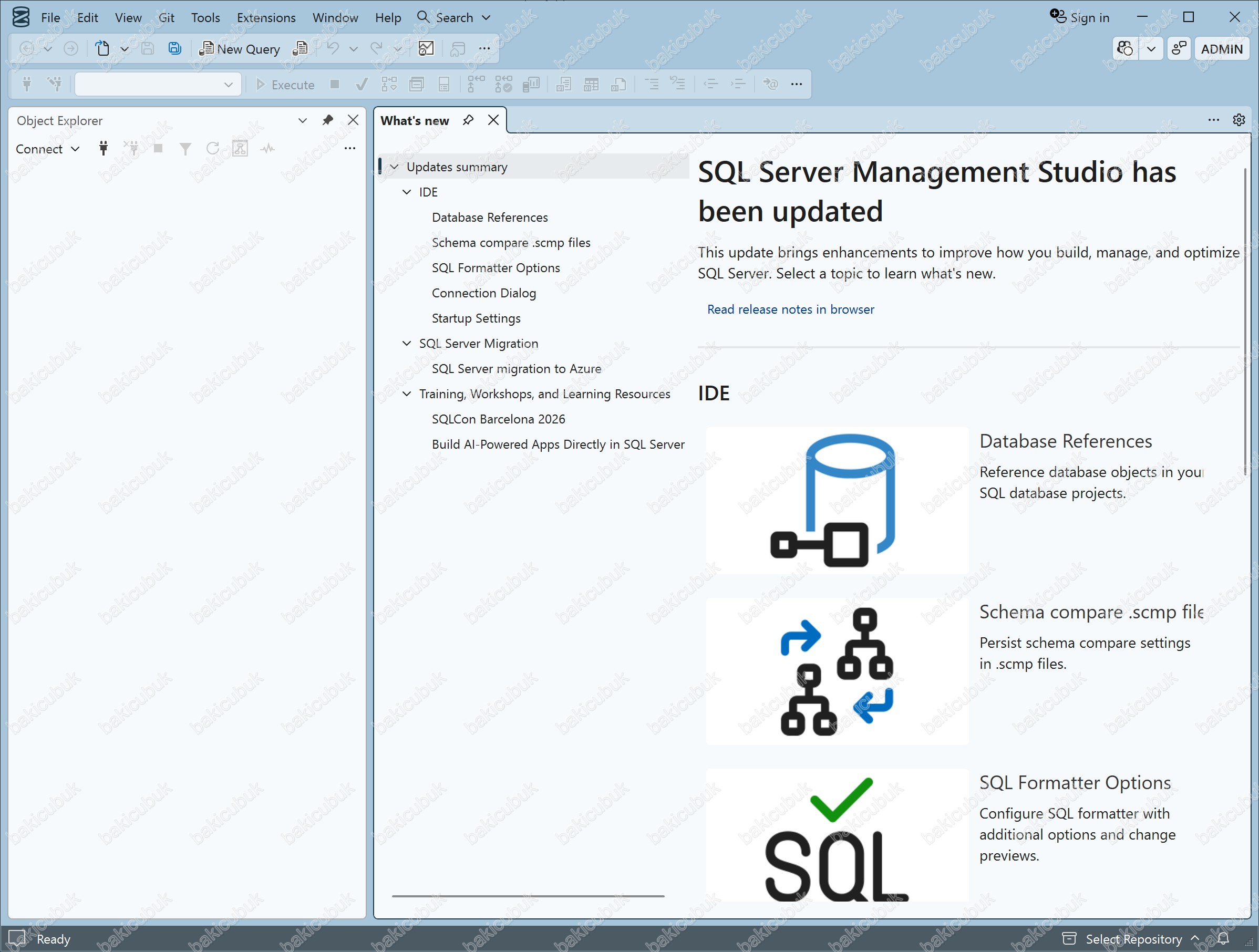The width and height of the screenshot is (1259, 952).
Task: Toggle Include Client Statistics
Action: coord(531,85)
